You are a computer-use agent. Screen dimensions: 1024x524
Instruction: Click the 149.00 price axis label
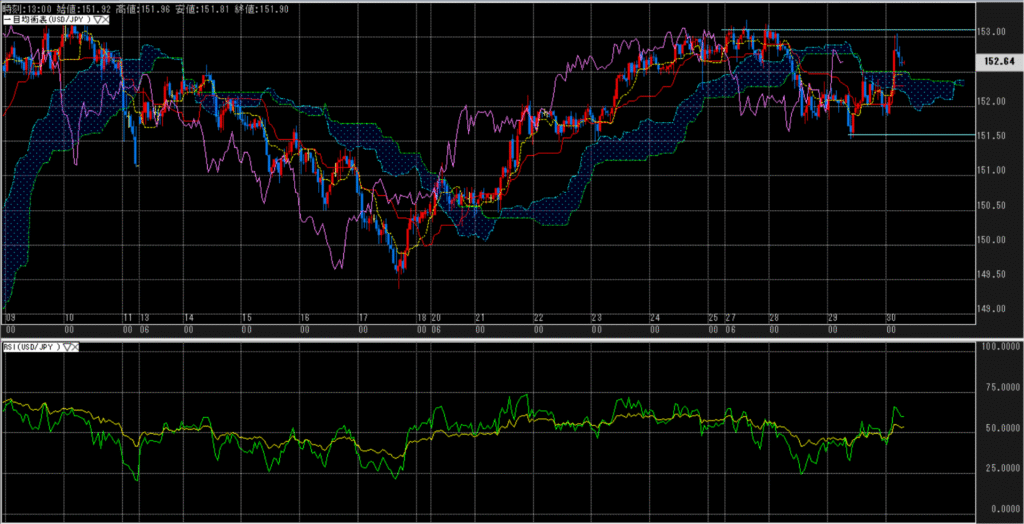[x=990, y=309]
